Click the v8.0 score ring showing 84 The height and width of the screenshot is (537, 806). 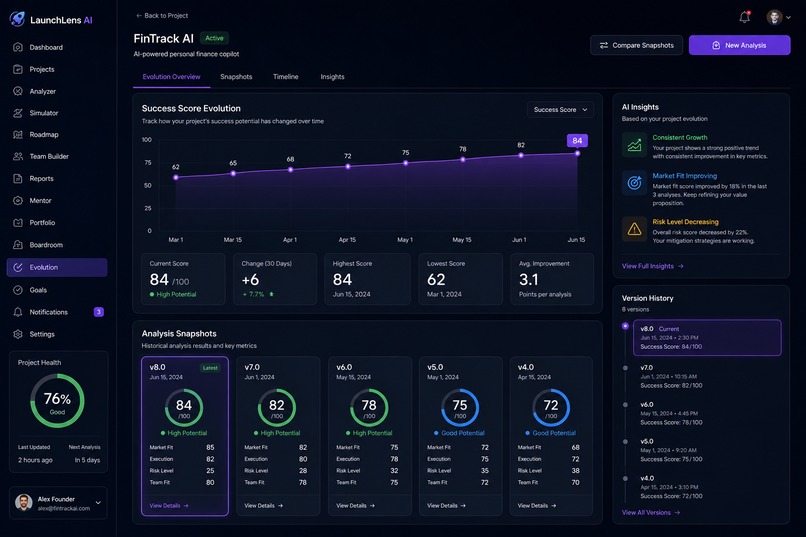click(x=184, y=408)
